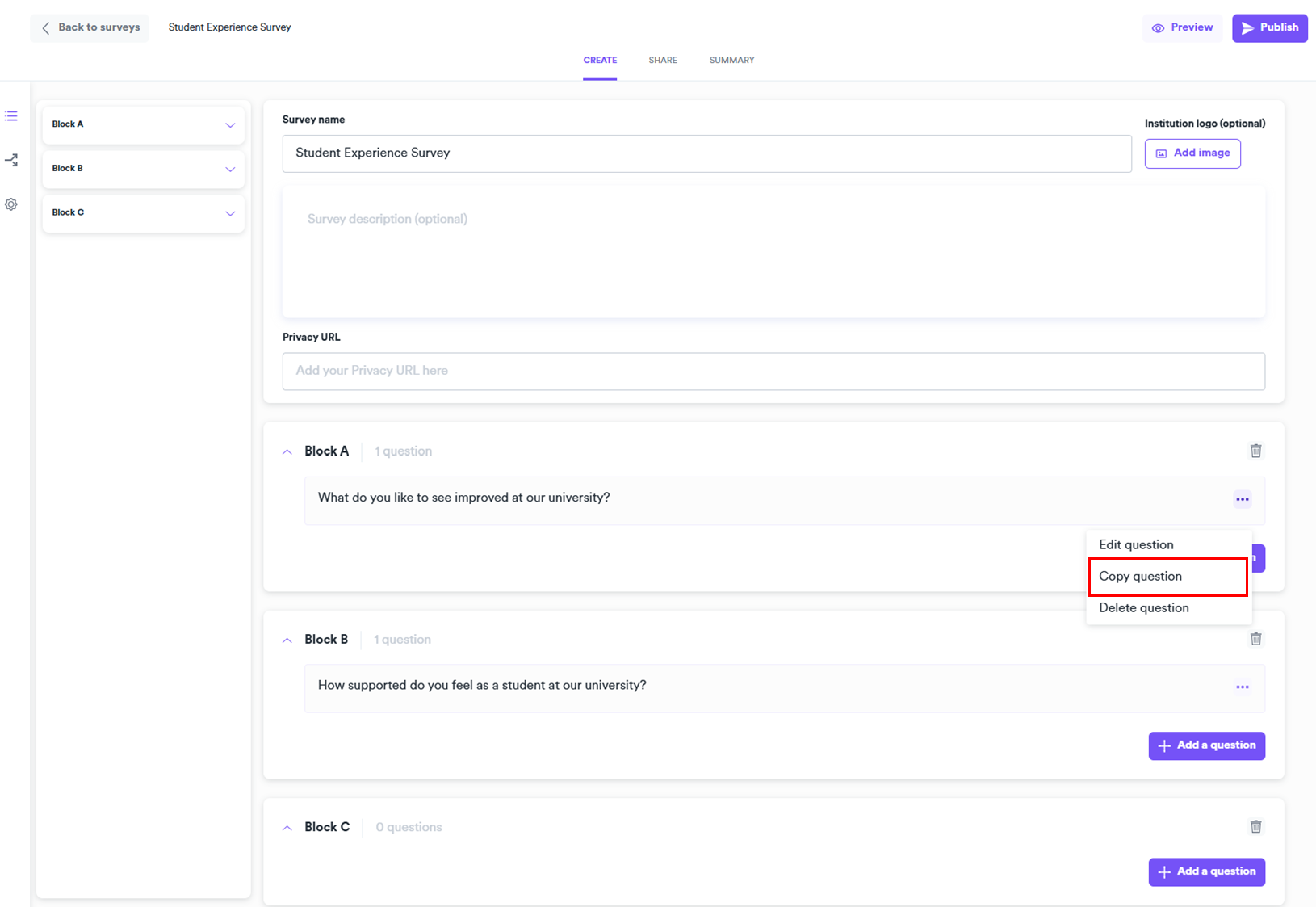Click the Block B trash icon
This screenshot has width=1316, height=907.
(1255, 639)
